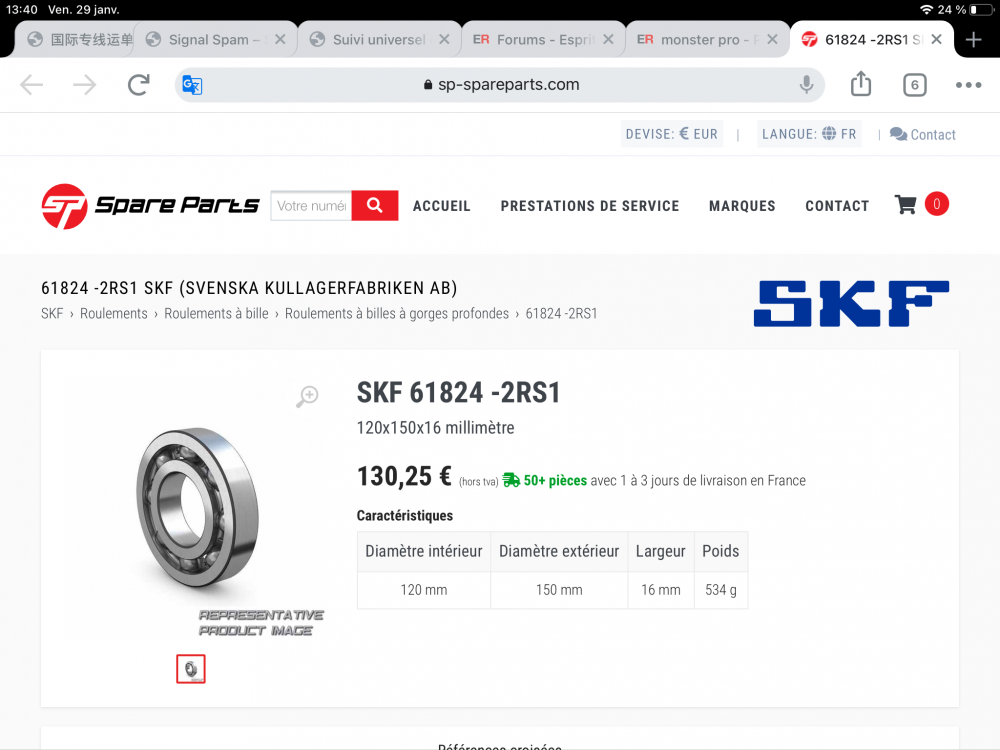
Task: Switch to the Chinese-titled first tab
Action: point(77,40)
